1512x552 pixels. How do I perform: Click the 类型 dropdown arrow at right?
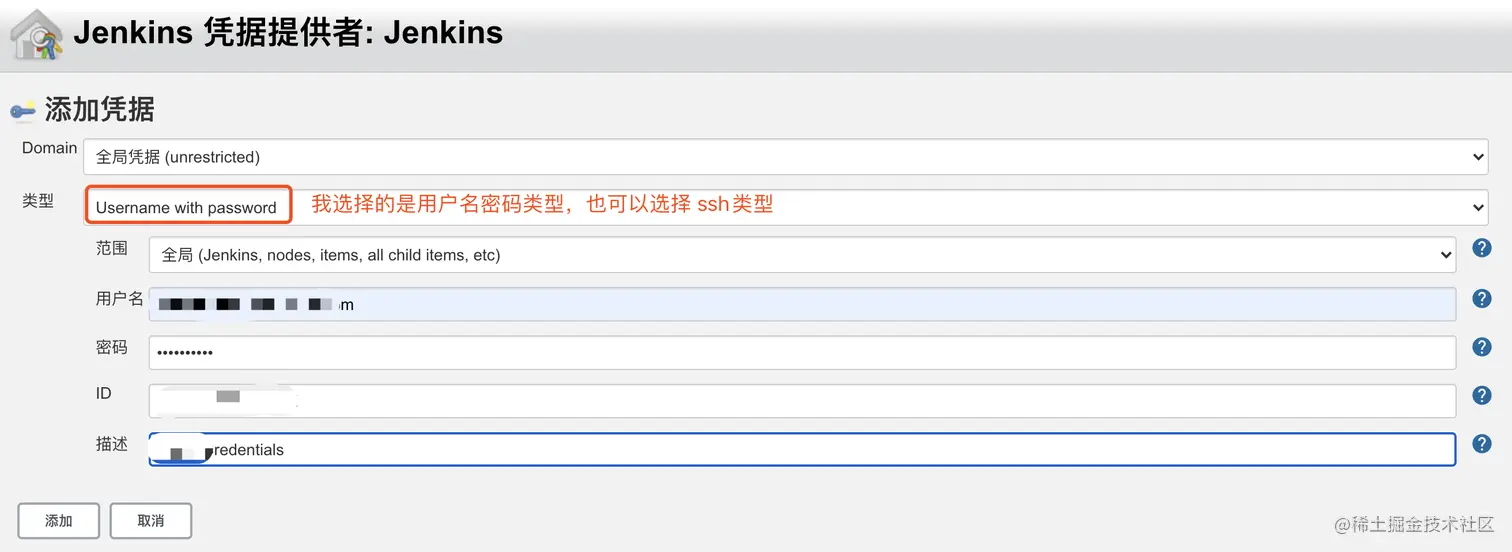[1479, 207]
